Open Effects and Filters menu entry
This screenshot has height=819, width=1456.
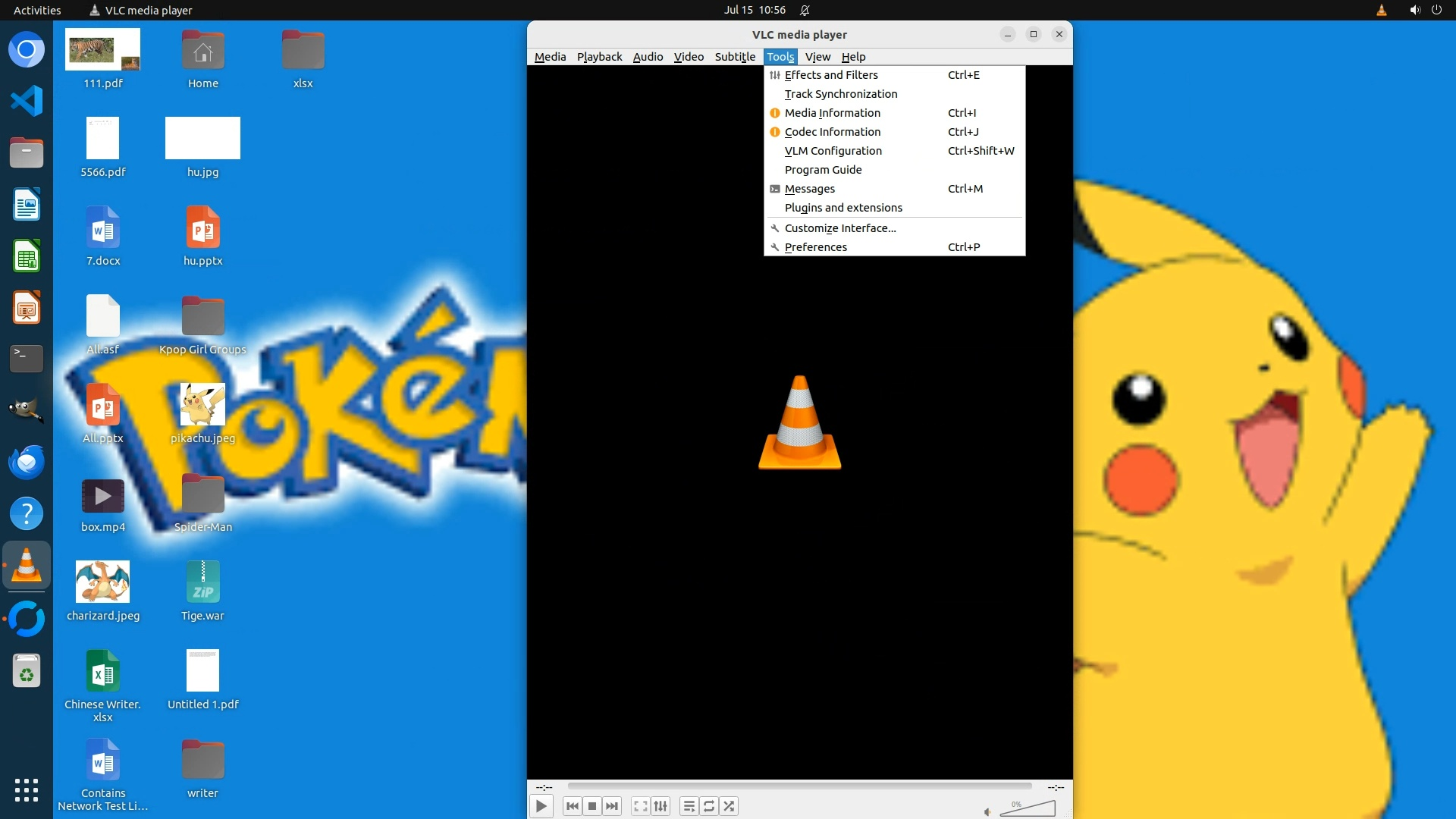pyautogui.click(x=831, y=75)
